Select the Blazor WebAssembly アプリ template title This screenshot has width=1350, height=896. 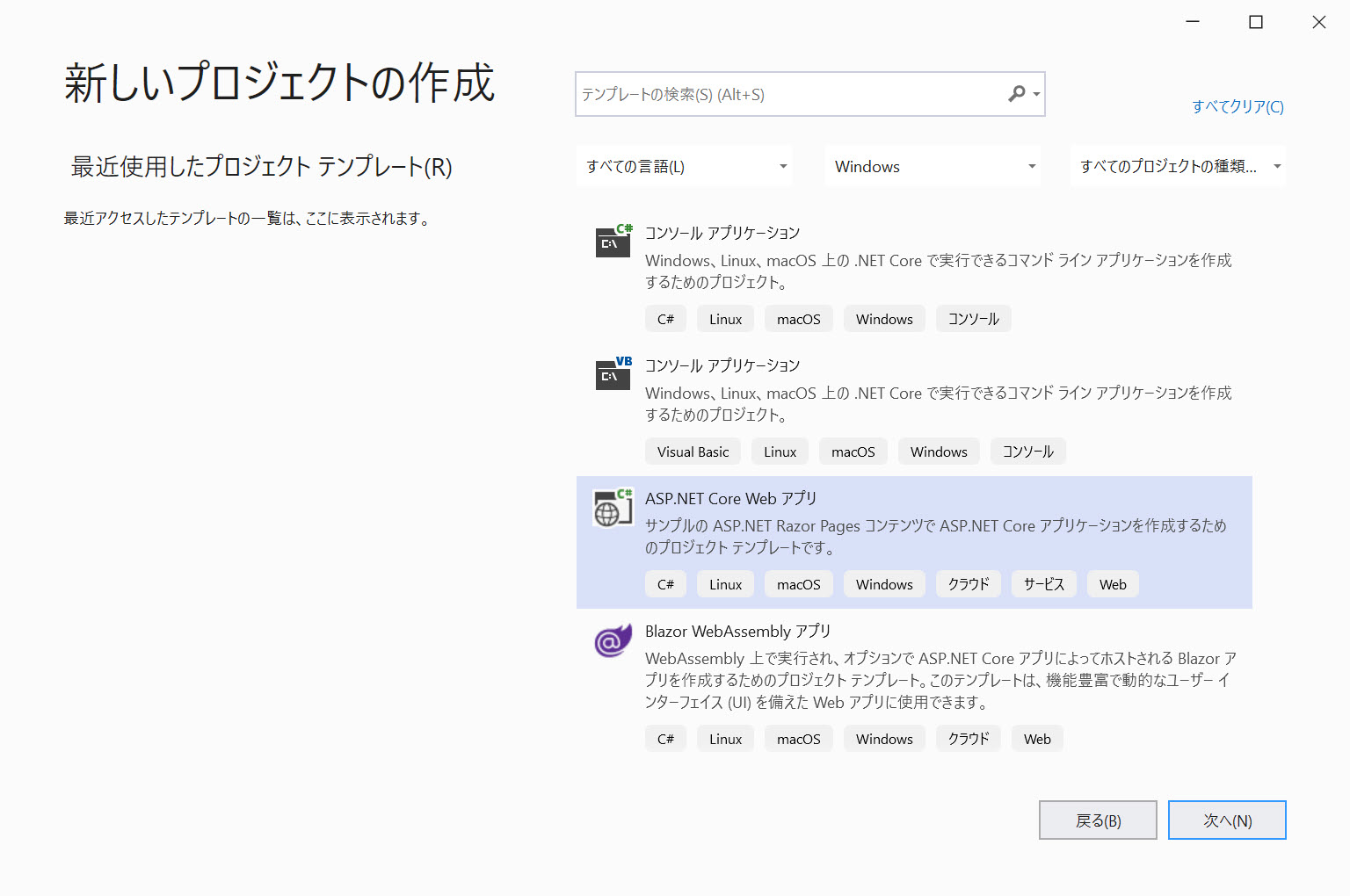737,632
